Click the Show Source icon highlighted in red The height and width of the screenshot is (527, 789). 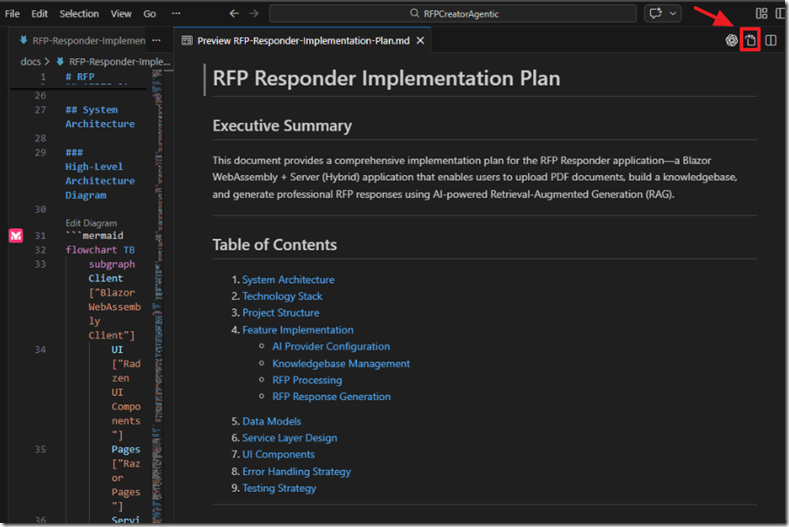click(x=750, y=40)
